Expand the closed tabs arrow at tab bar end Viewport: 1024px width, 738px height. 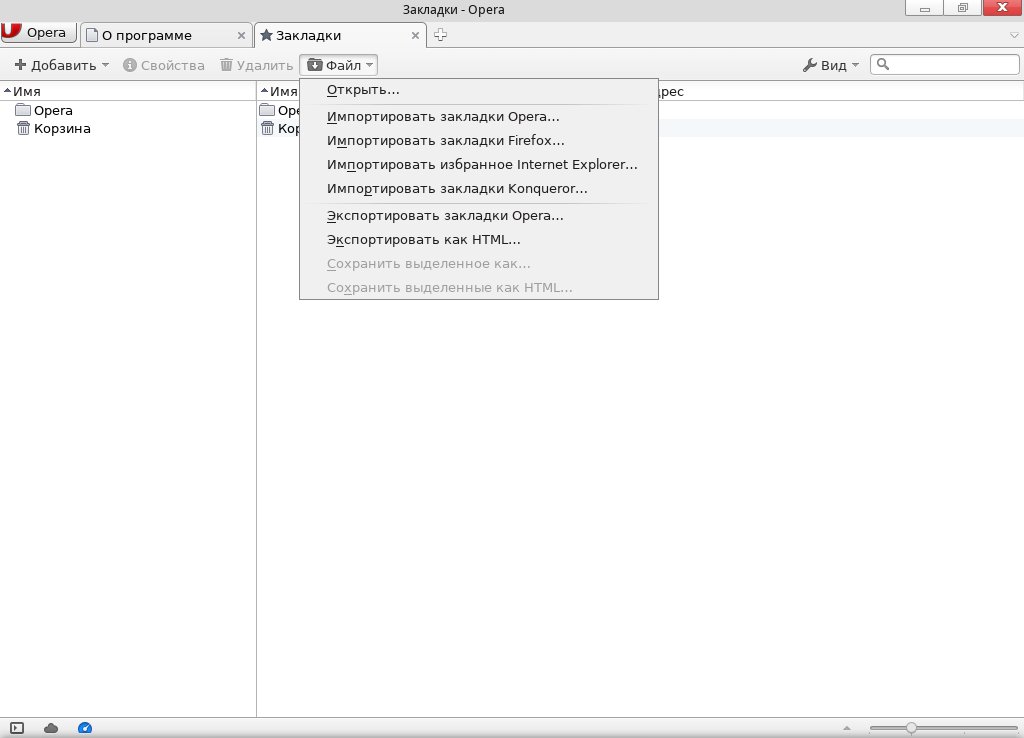click(1014, 35)
